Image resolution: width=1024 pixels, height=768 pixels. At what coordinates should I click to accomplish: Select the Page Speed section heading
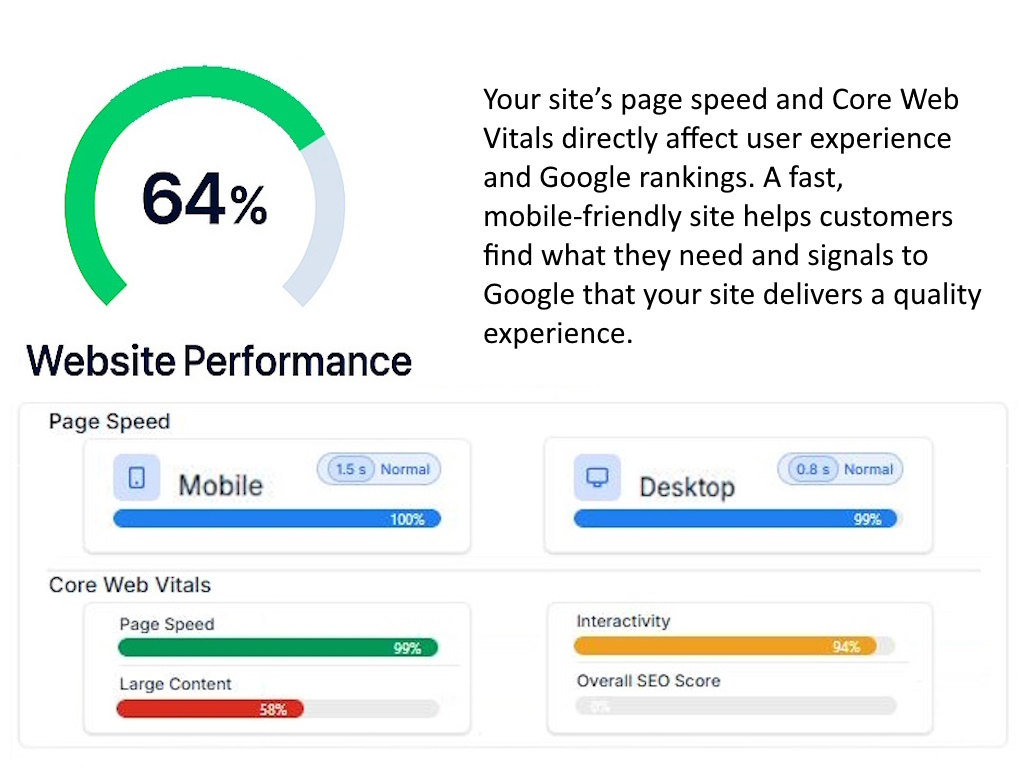(x=109, y=422)
